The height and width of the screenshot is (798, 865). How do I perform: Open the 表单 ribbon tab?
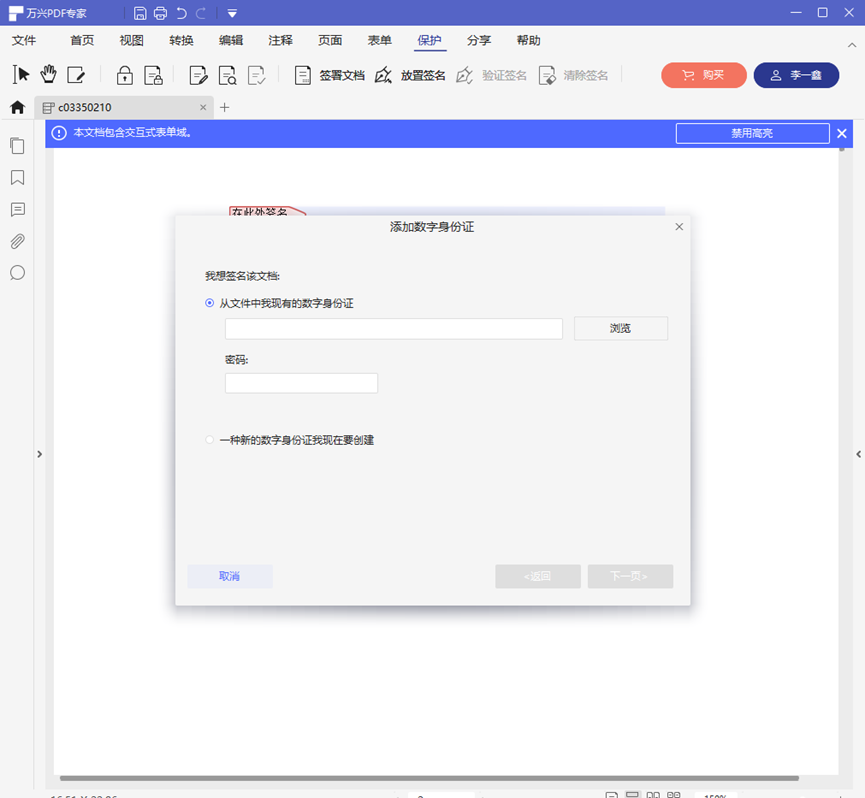click(x=380, y=40)
